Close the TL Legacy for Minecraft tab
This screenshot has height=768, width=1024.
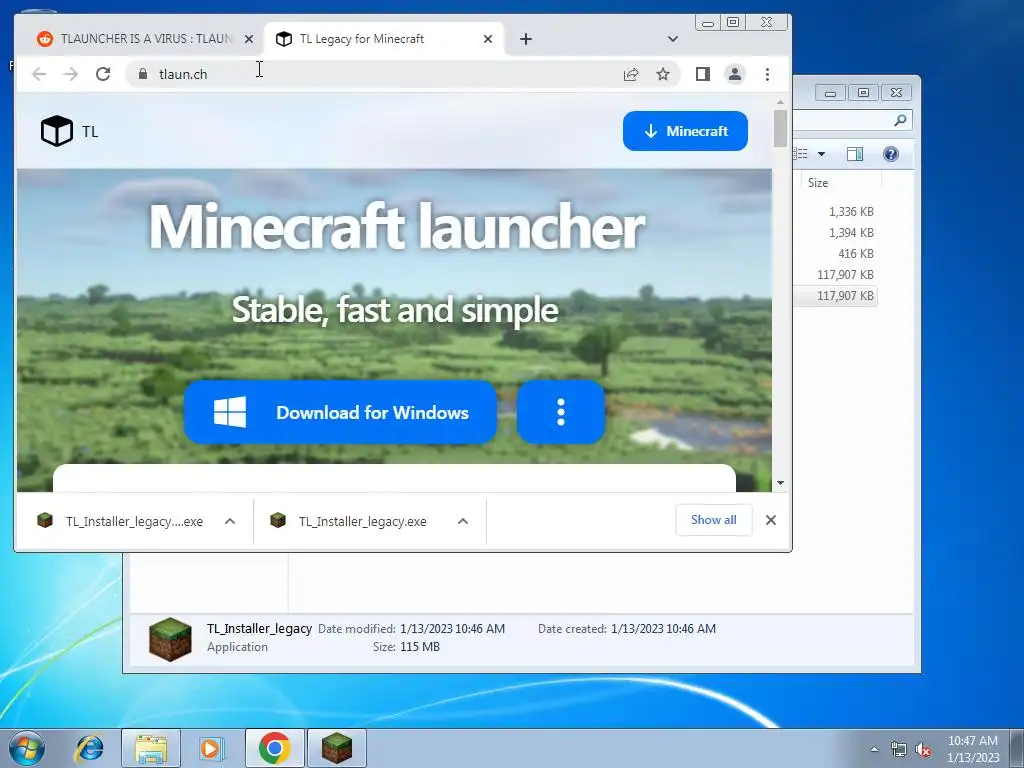tap(488, 39)
